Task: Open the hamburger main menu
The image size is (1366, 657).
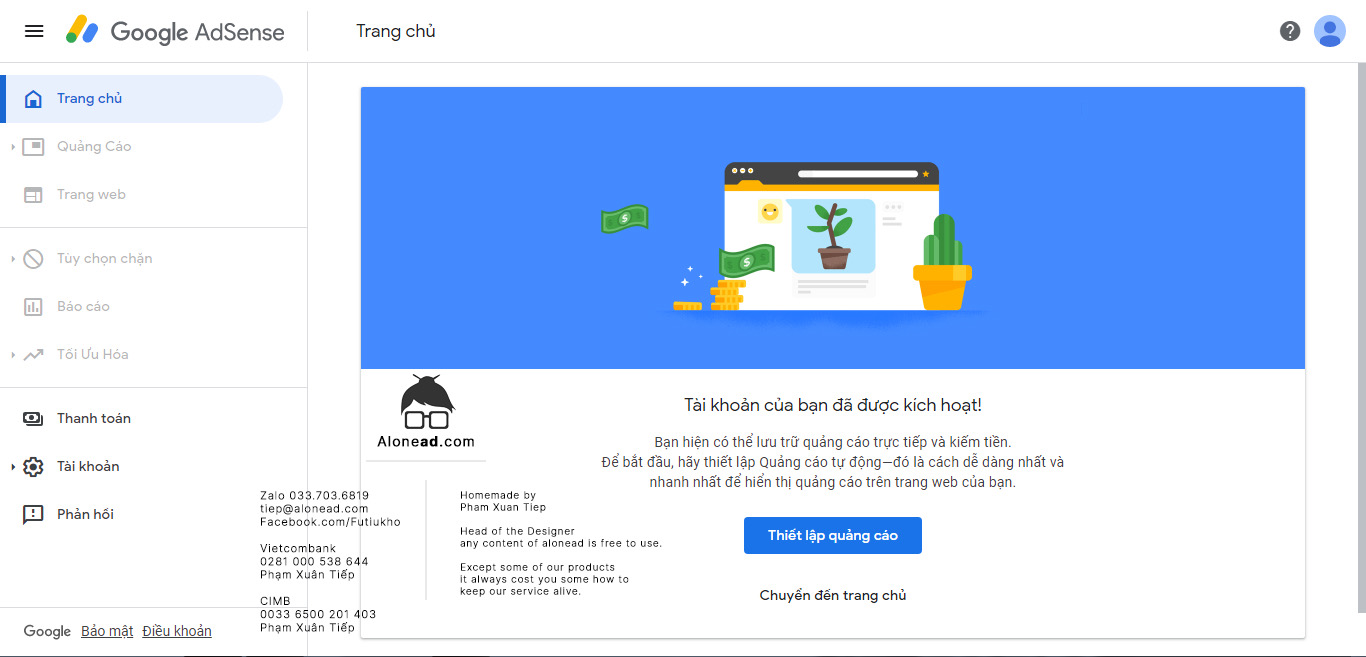Action: tap(34, 31)
